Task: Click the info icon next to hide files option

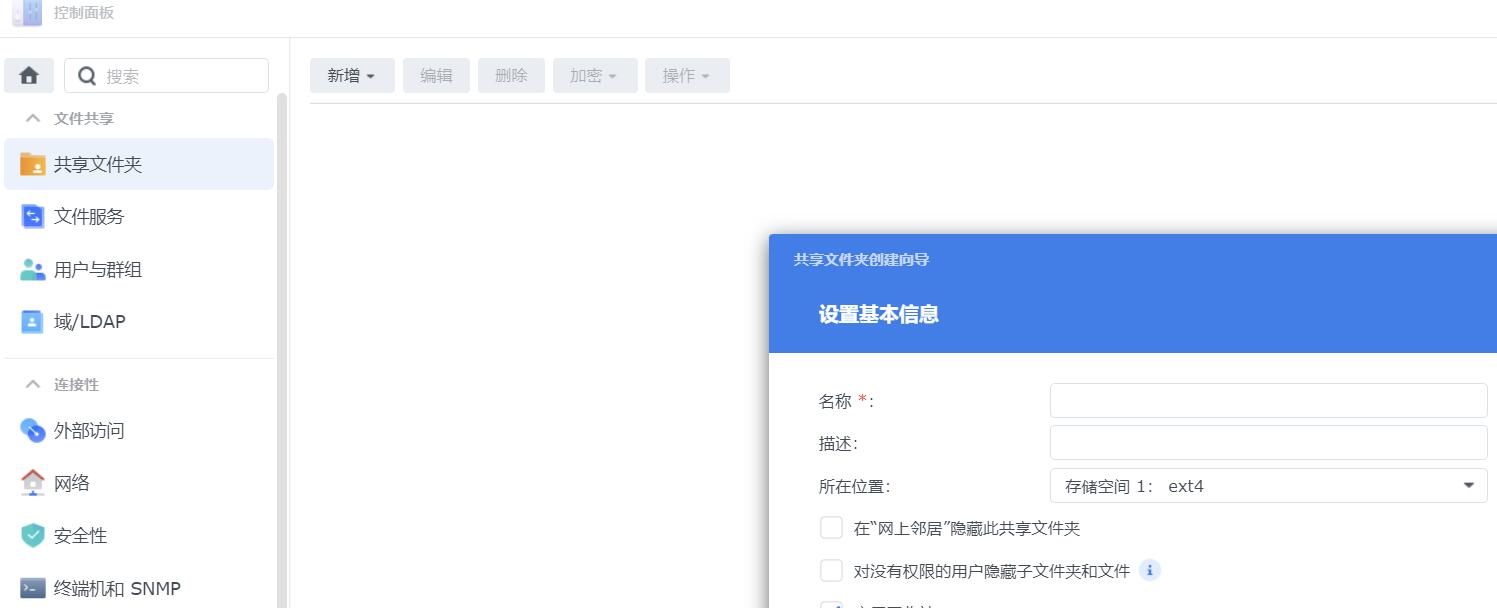Action: (x=1148, y=570)
